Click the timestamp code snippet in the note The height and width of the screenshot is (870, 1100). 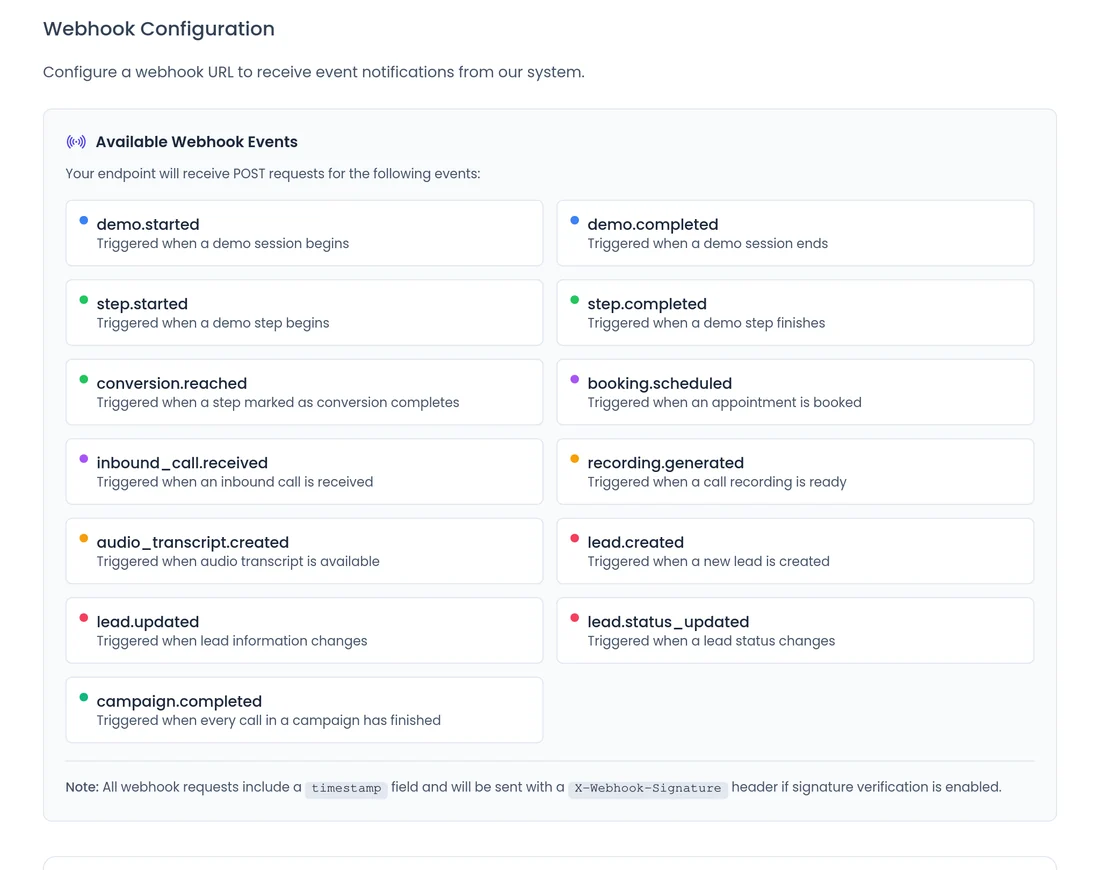pyautogui.click(x=346, y=788)
